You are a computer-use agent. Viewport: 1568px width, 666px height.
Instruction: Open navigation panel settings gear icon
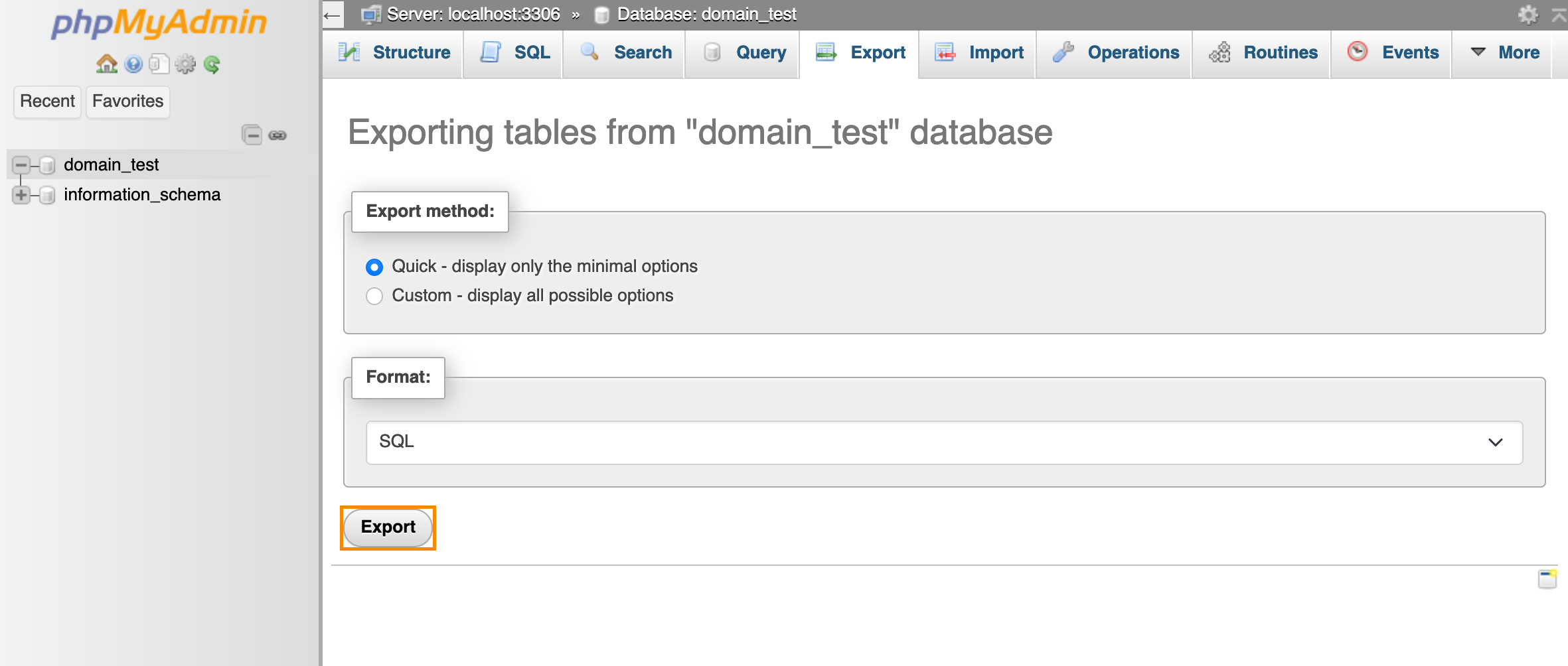(185, 64)
